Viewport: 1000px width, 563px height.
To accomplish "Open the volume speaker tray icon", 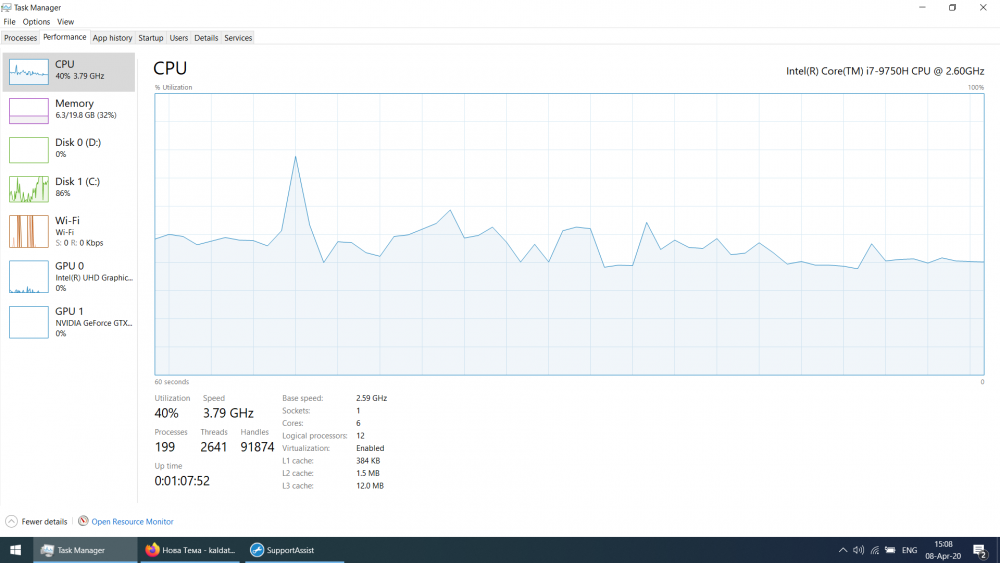I will [858, 550].
